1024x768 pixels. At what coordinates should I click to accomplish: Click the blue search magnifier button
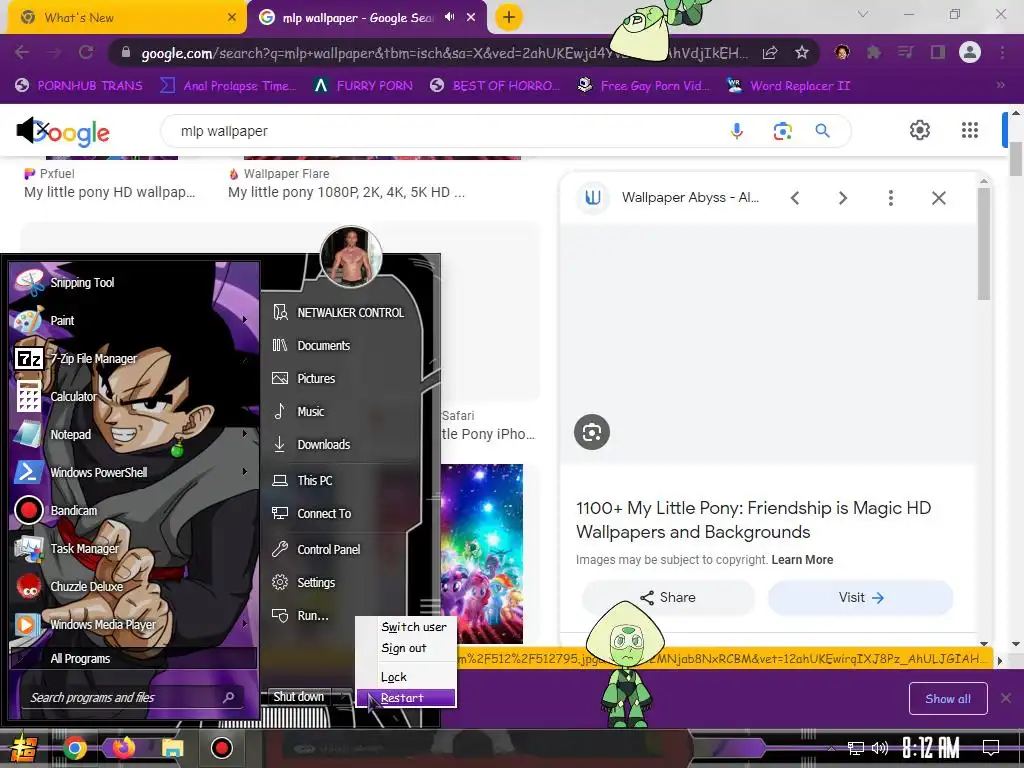(822, 131)
